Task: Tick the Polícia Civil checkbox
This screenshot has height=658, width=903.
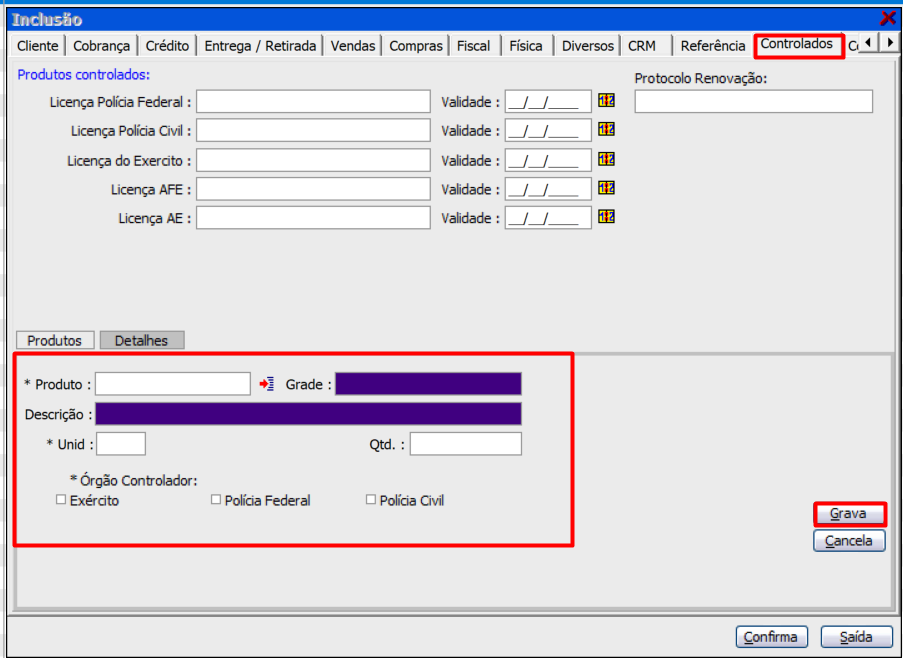Action: coord(371,500)
